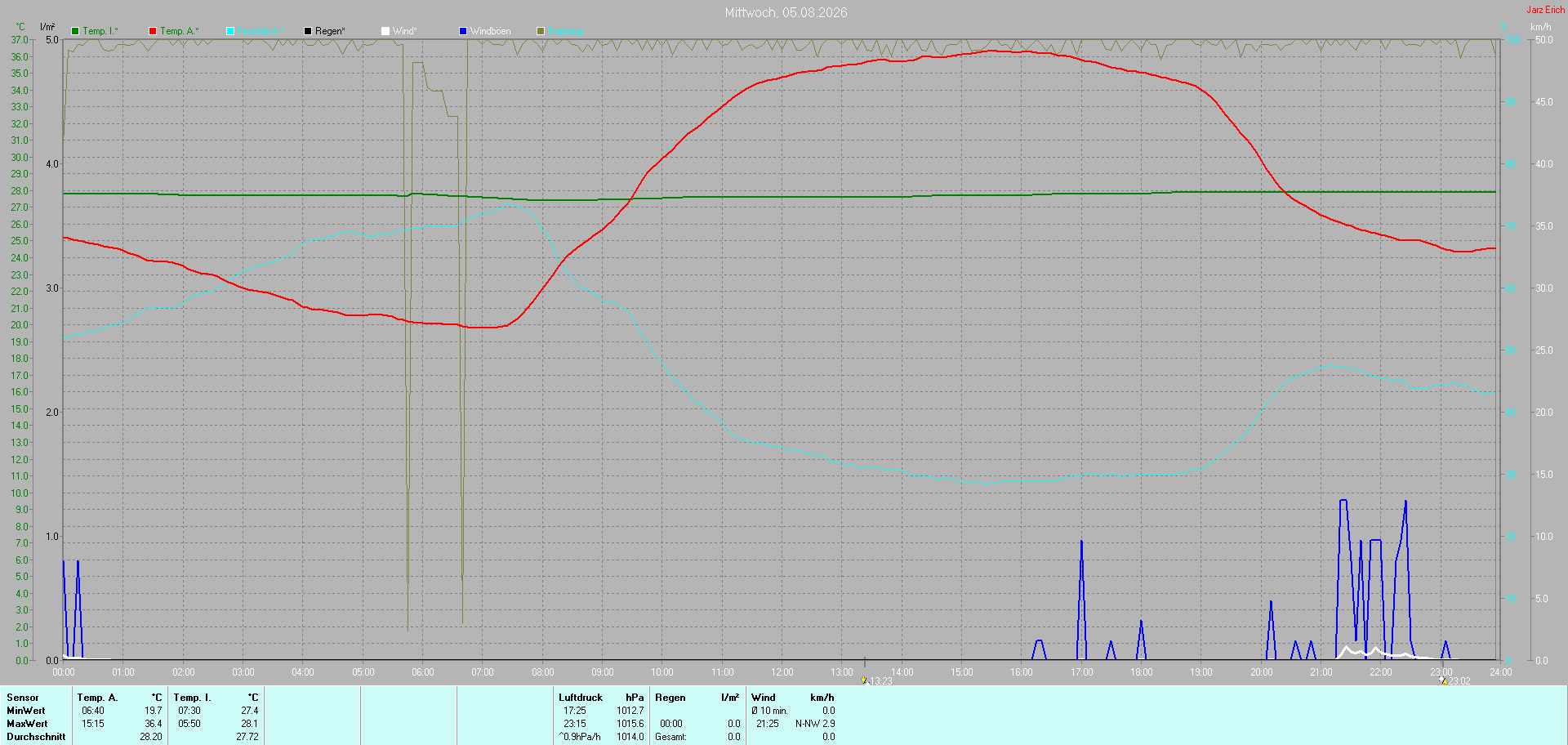This screenshot has height=745, width=1568.
Task: Click the Temp. A. average value 28.20
Action: pos(151,737)
